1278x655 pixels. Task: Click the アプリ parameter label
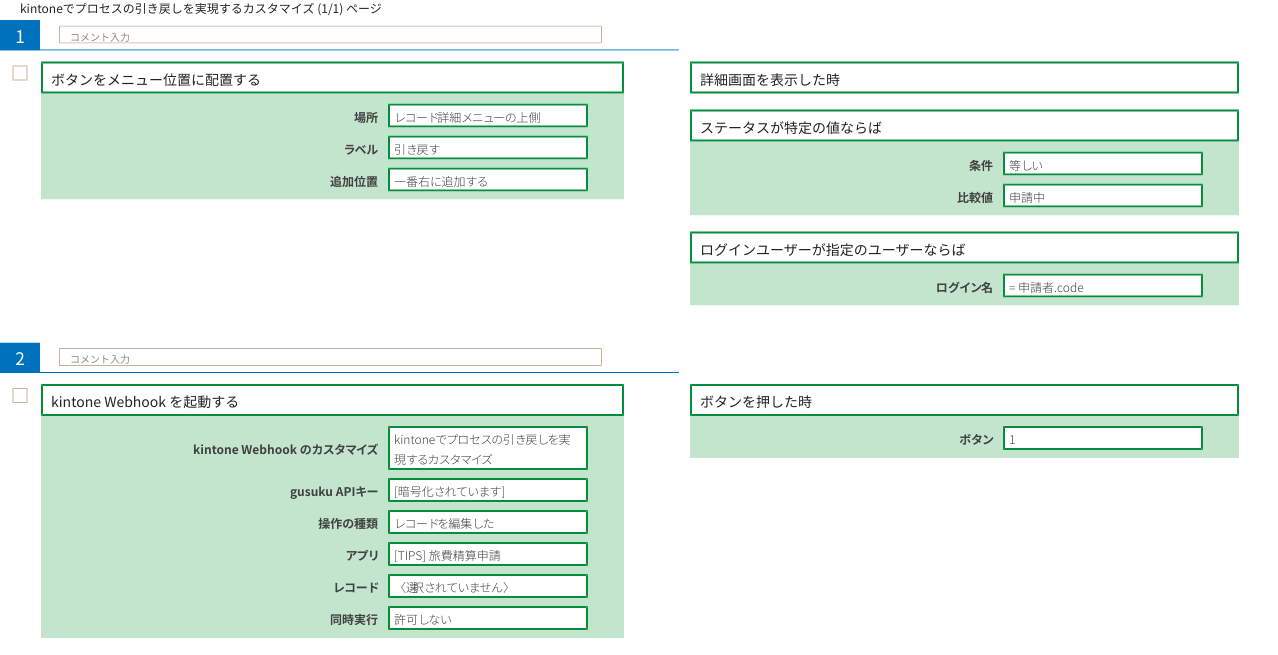[x=362, y=555]
